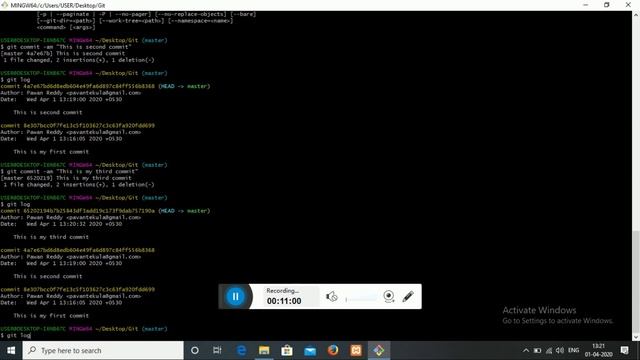Click 'This is my third commit' log message
Viewport: 640px width, 360px height.
point(51,237)
